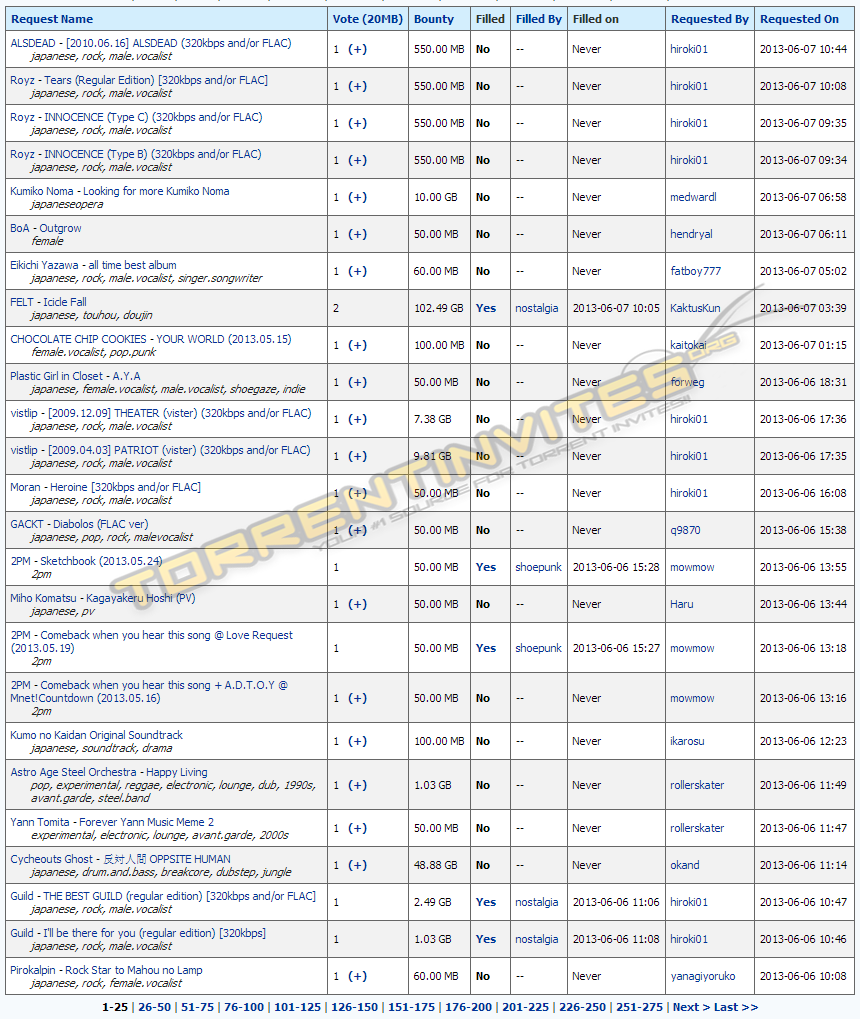Go to the Next > results page
Viewport: 860px width, 1019px height.
pos(692,1007)
